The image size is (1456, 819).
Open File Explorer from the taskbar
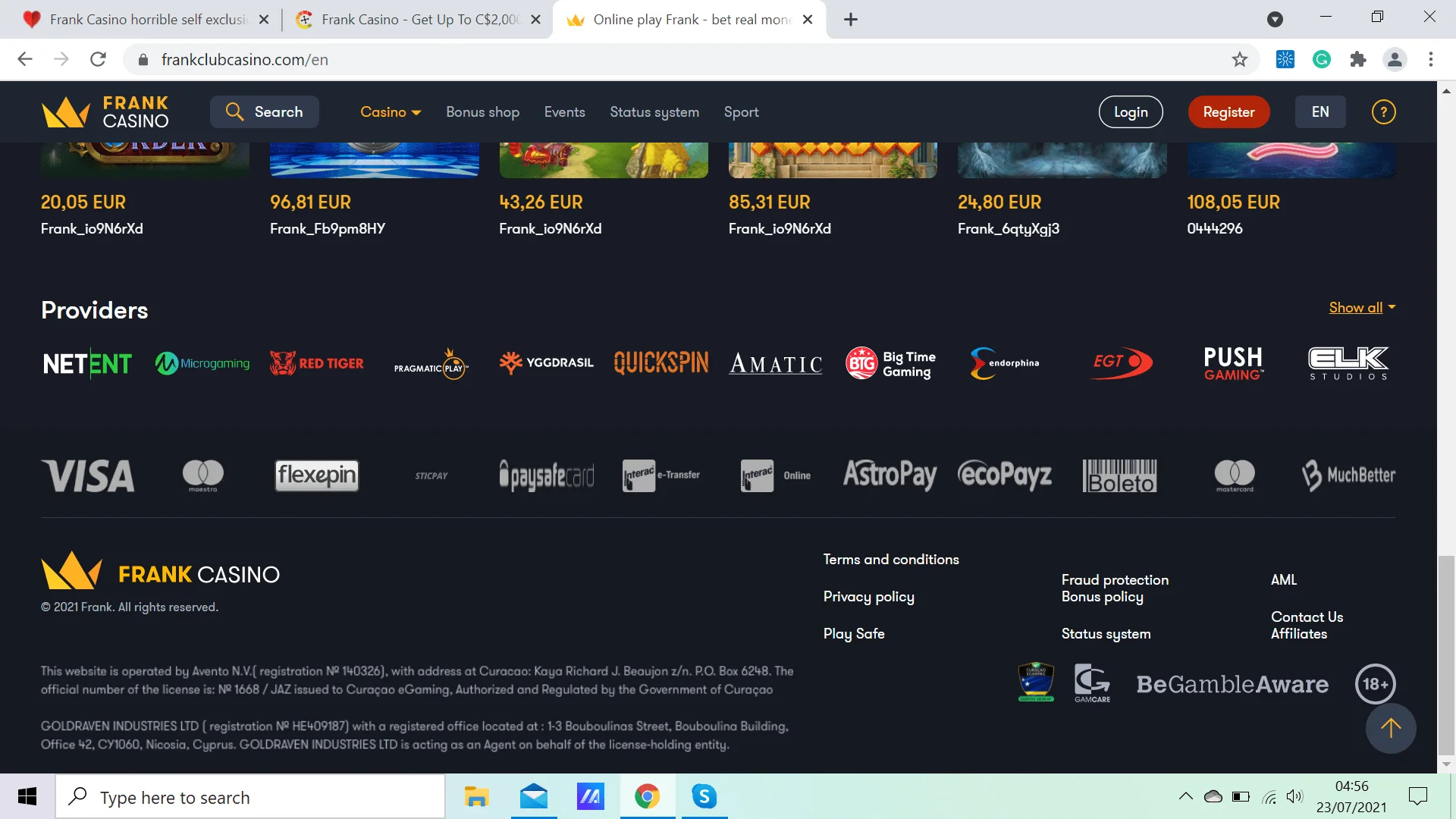coord(476,796)
